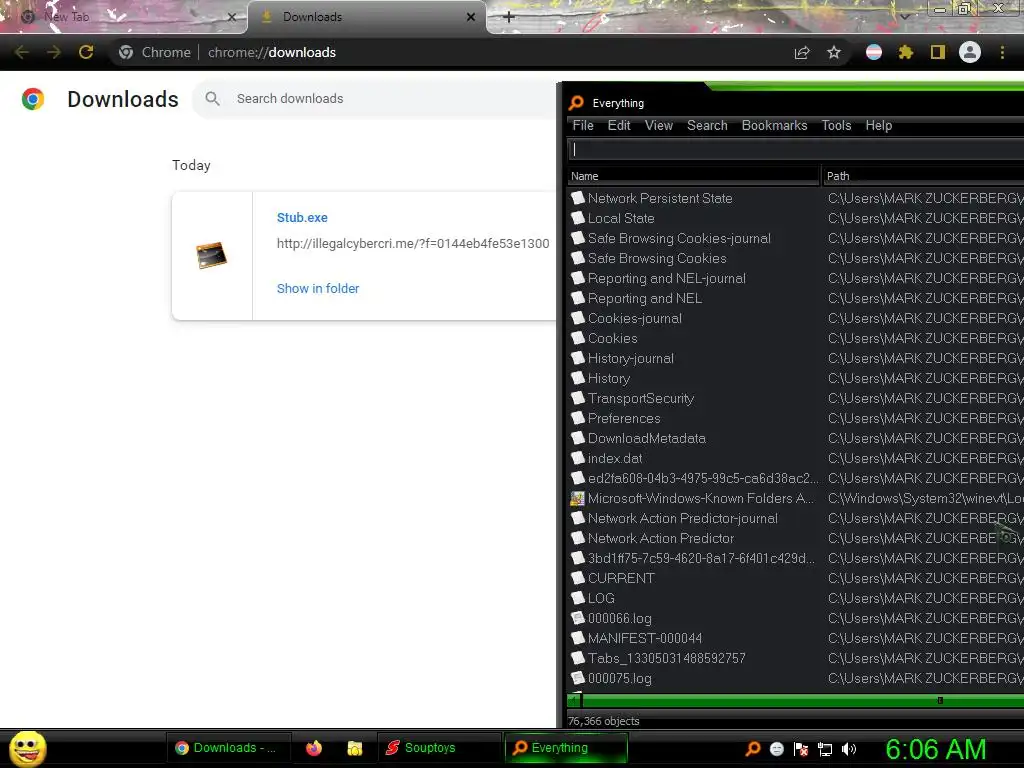Click the Everything tray icon in system tray
1024x768 pixels.
coord(753,748)
